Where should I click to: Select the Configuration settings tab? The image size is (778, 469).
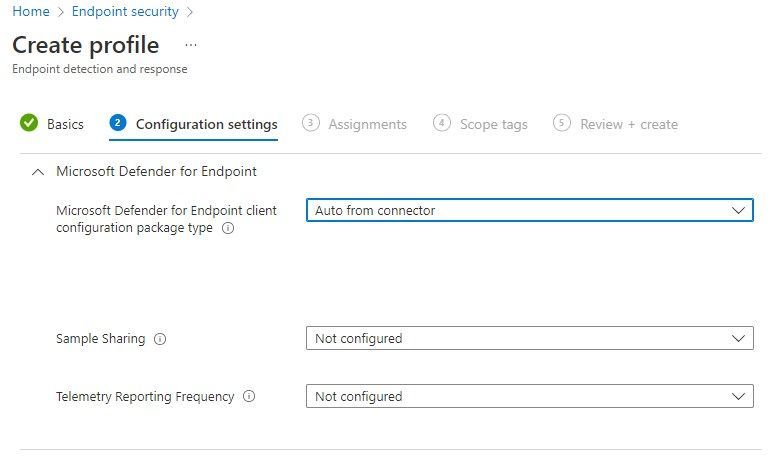206,125
